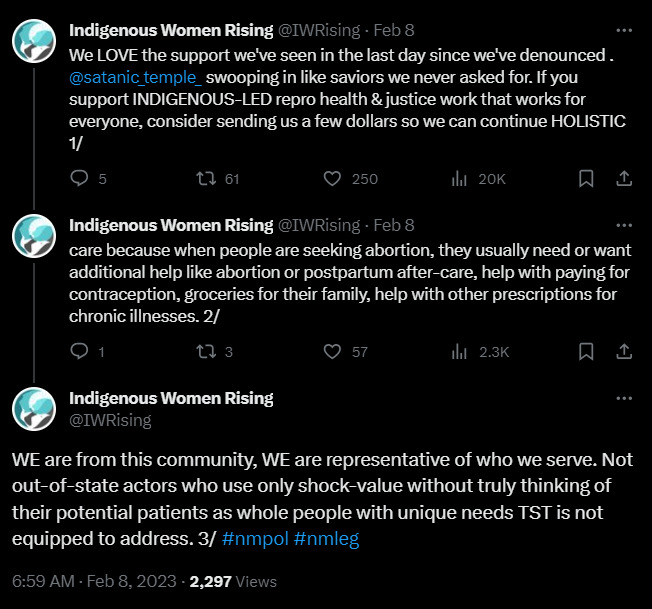Image resolution: width=652 pixels, height=609 pixels.
Task: Reply to the second tweet with 1 reply
Action: pos(81,351)
